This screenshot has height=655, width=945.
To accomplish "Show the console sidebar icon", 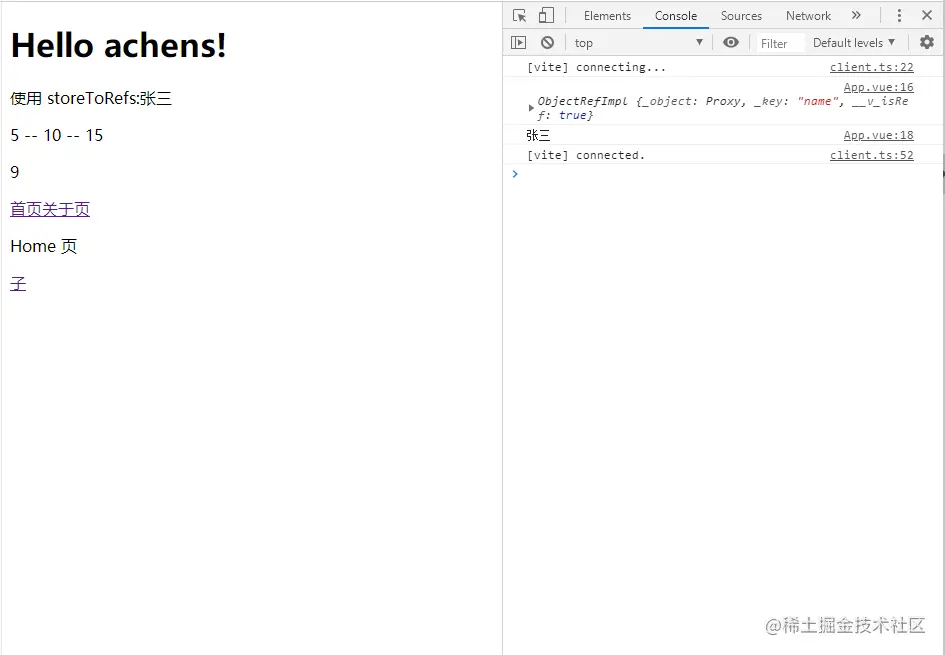I will tap(518, 43).
